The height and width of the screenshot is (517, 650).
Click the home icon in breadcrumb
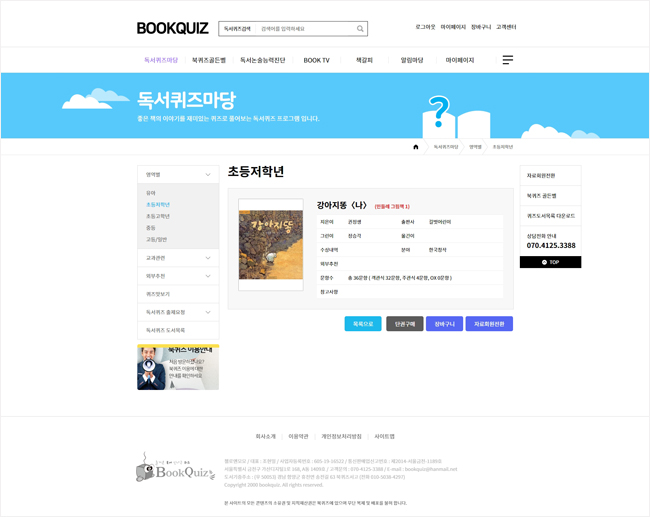[416, 147]
